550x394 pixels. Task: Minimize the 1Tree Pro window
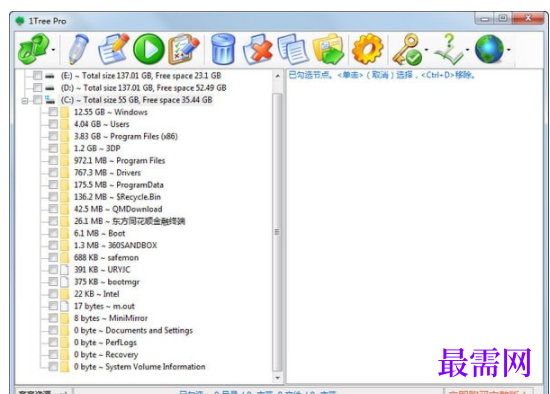tap(485, 18)
